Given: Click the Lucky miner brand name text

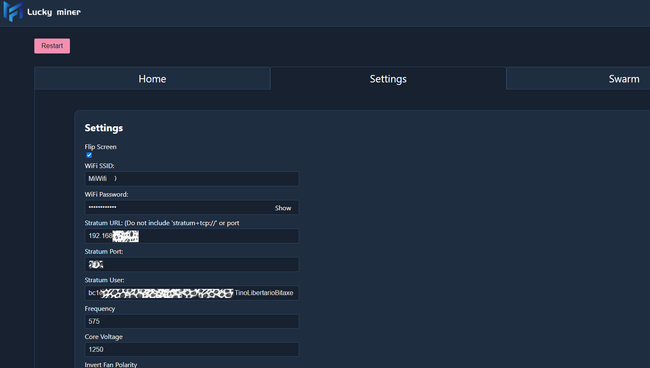Looking at the screenshot, I should point(54,12).
